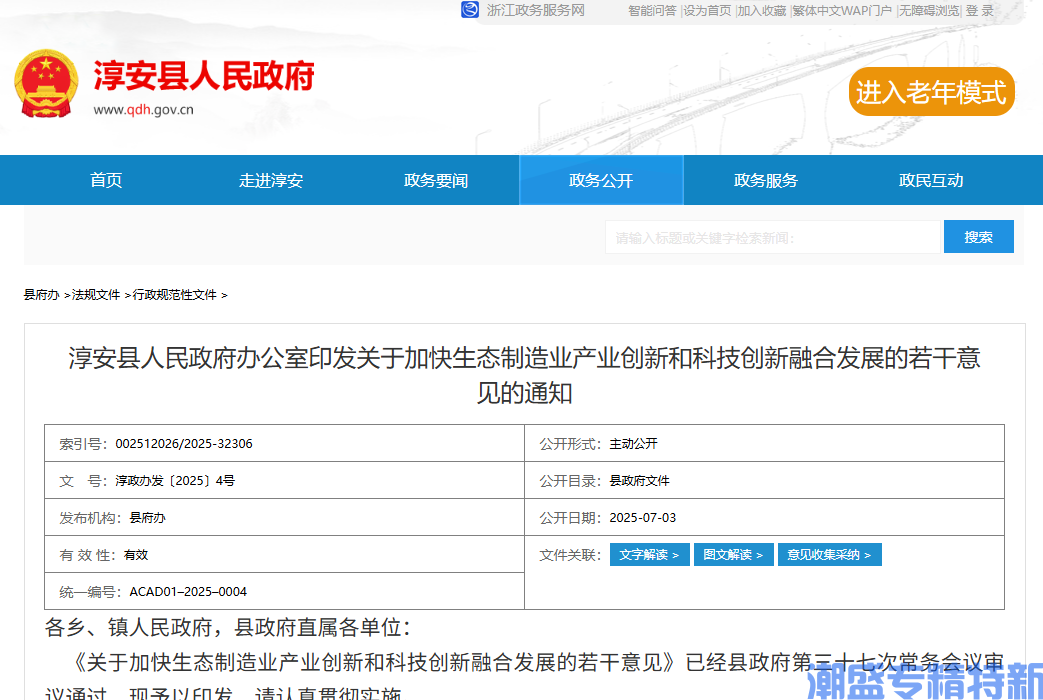Click 登录 in top bar
Viewport: 1043px width, 700px height.
[x=980, y=11]
